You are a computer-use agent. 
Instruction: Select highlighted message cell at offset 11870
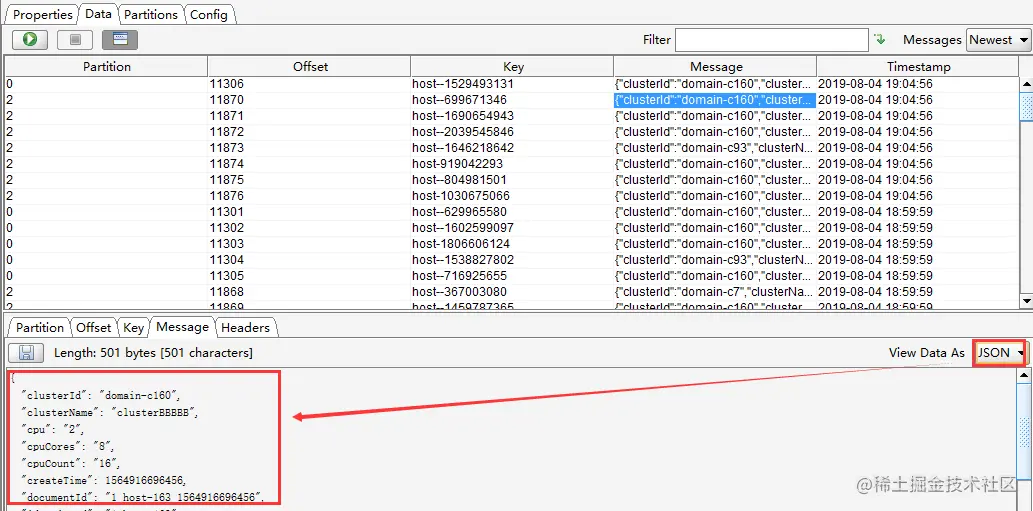[x=715, y=100]
